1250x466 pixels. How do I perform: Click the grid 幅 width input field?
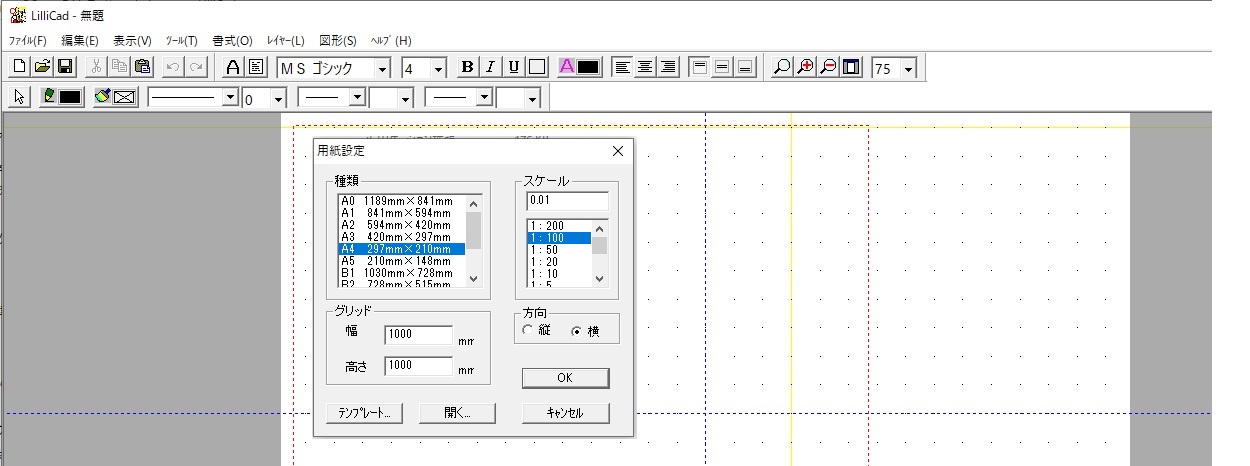coord(418,335)
